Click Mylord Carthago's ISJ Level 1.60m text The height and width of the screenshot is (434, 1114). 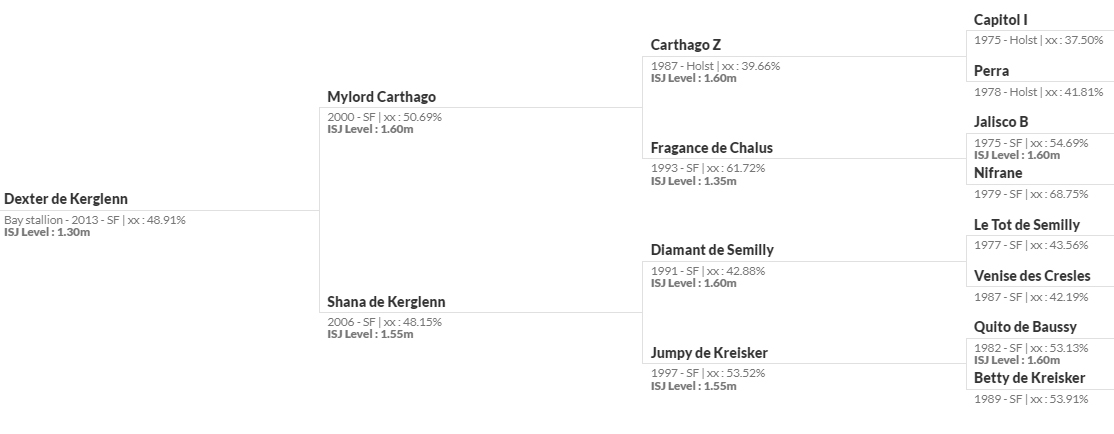point(370,129)
